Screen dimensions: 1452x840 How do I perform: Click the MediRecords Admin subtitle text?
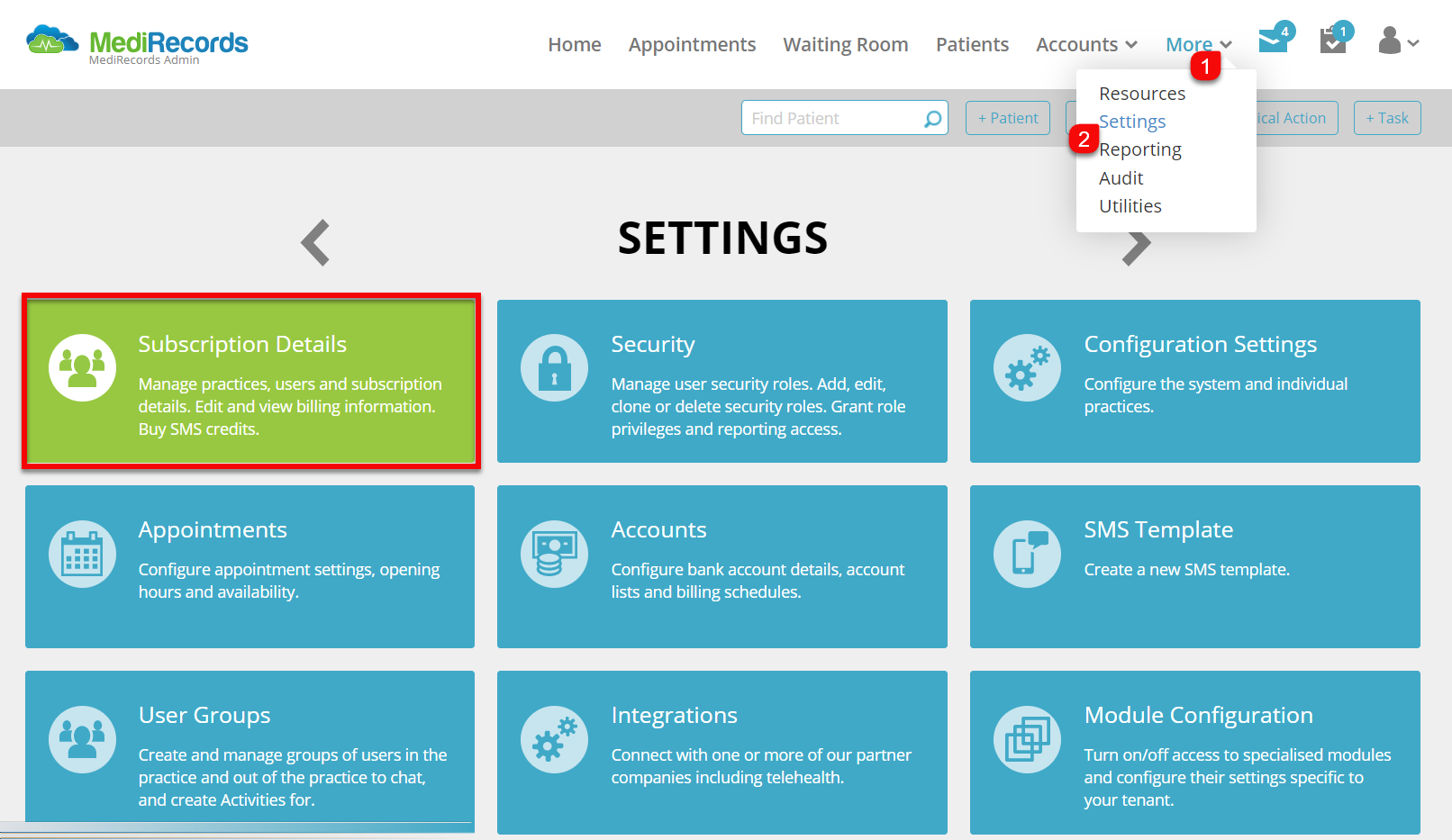point(144,60)
